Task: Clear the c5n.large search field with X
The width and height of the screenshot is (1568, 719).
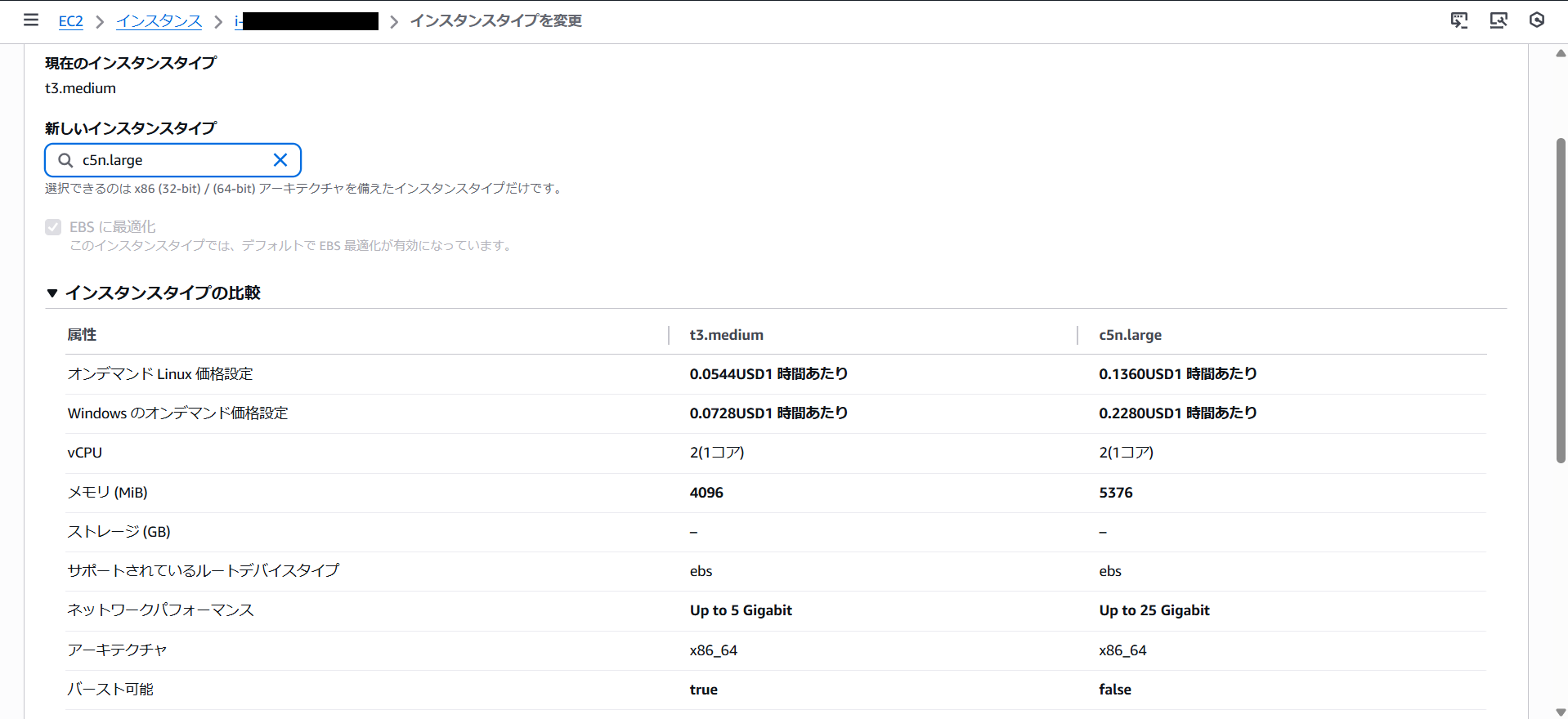Action: [x=280, y=160]
